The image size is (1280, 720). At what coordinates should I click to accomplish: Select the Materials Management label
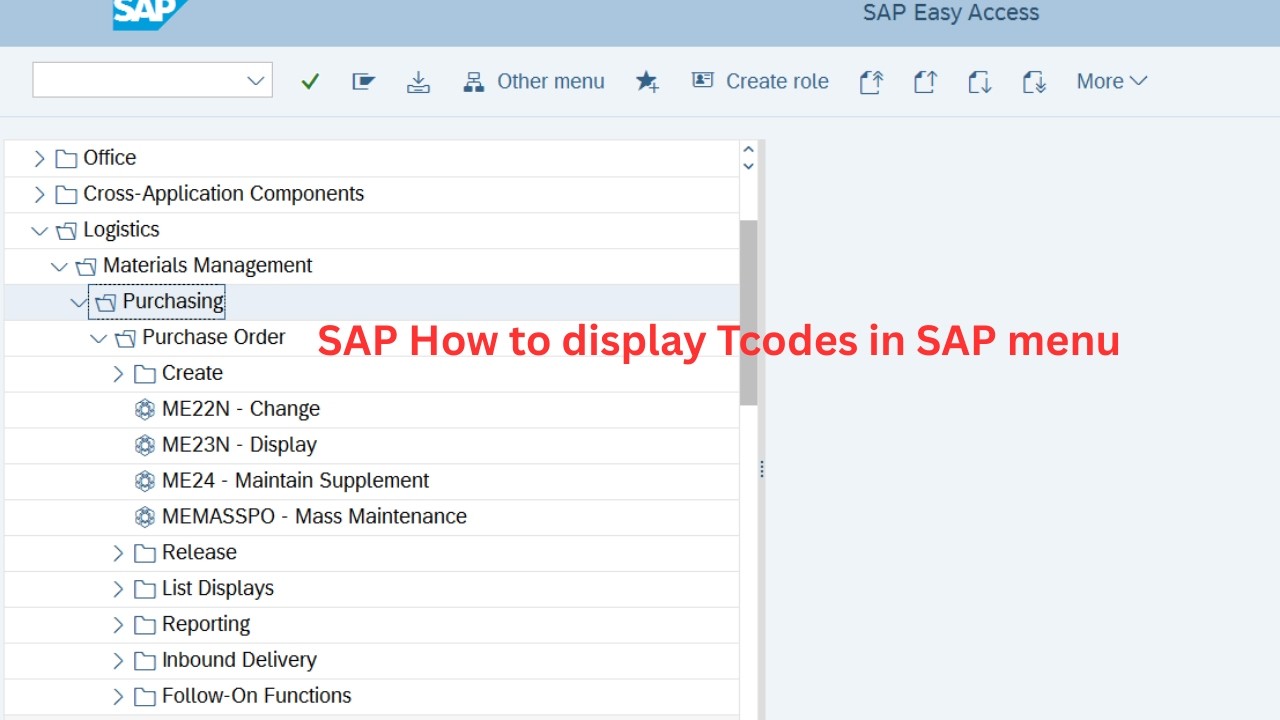pyautogui.click(x=208, y=266)
